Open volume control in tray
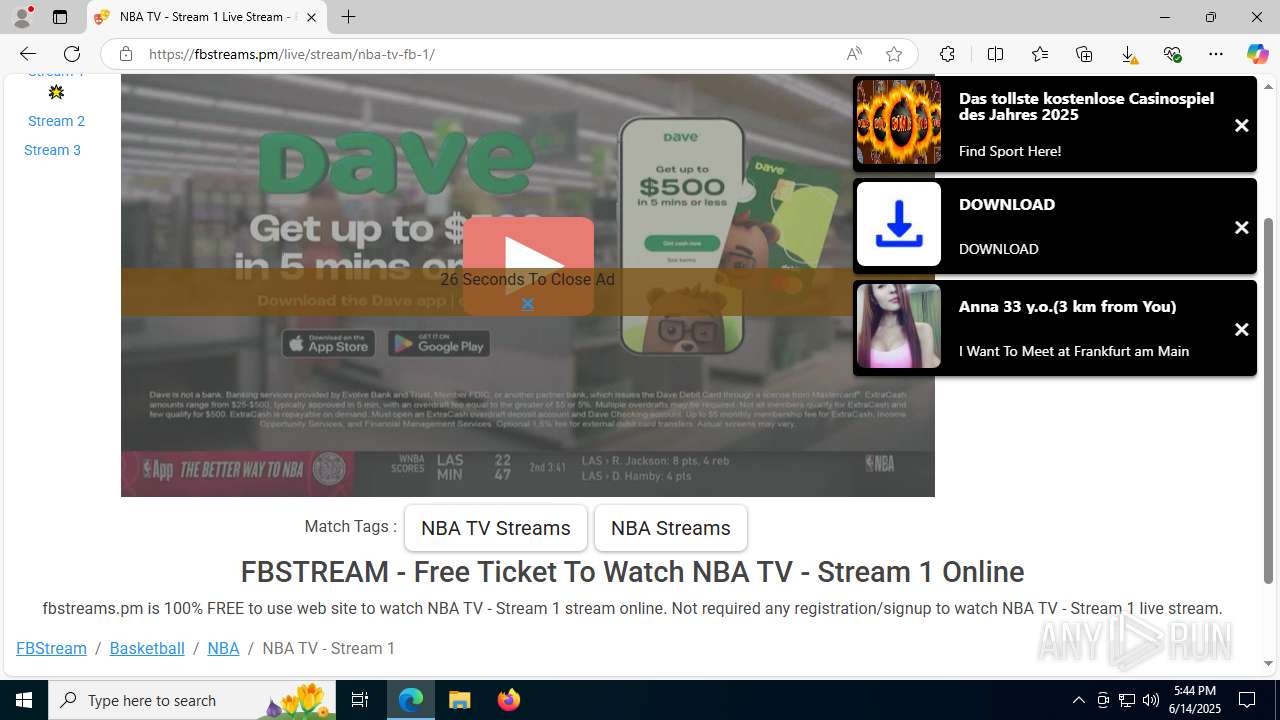Image resolution: width=1280 pixels, height=720 pixels. pos(1151,700)
